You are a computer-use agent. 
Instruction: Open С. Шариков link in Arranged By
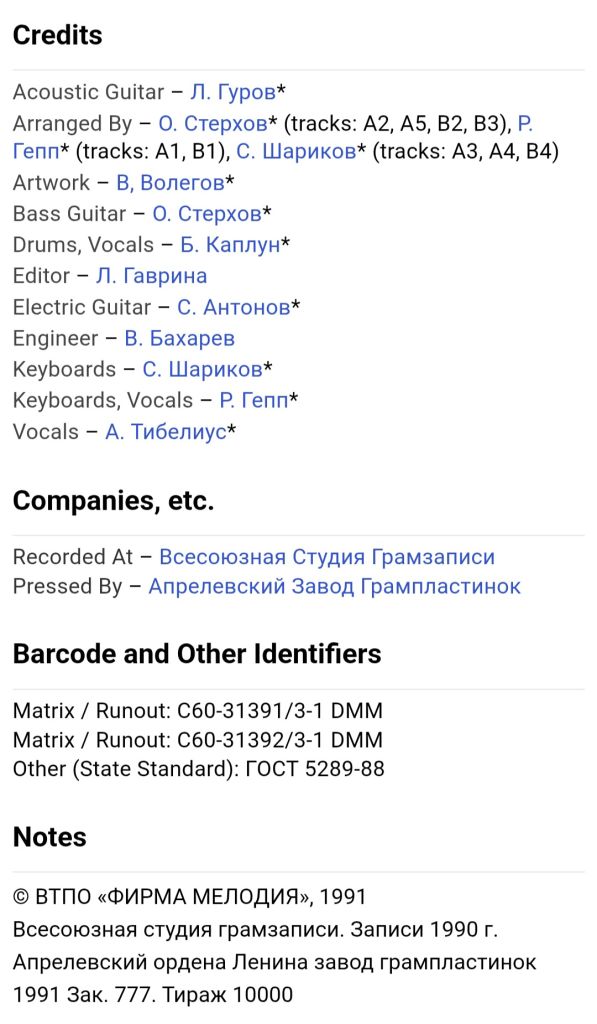296,152
